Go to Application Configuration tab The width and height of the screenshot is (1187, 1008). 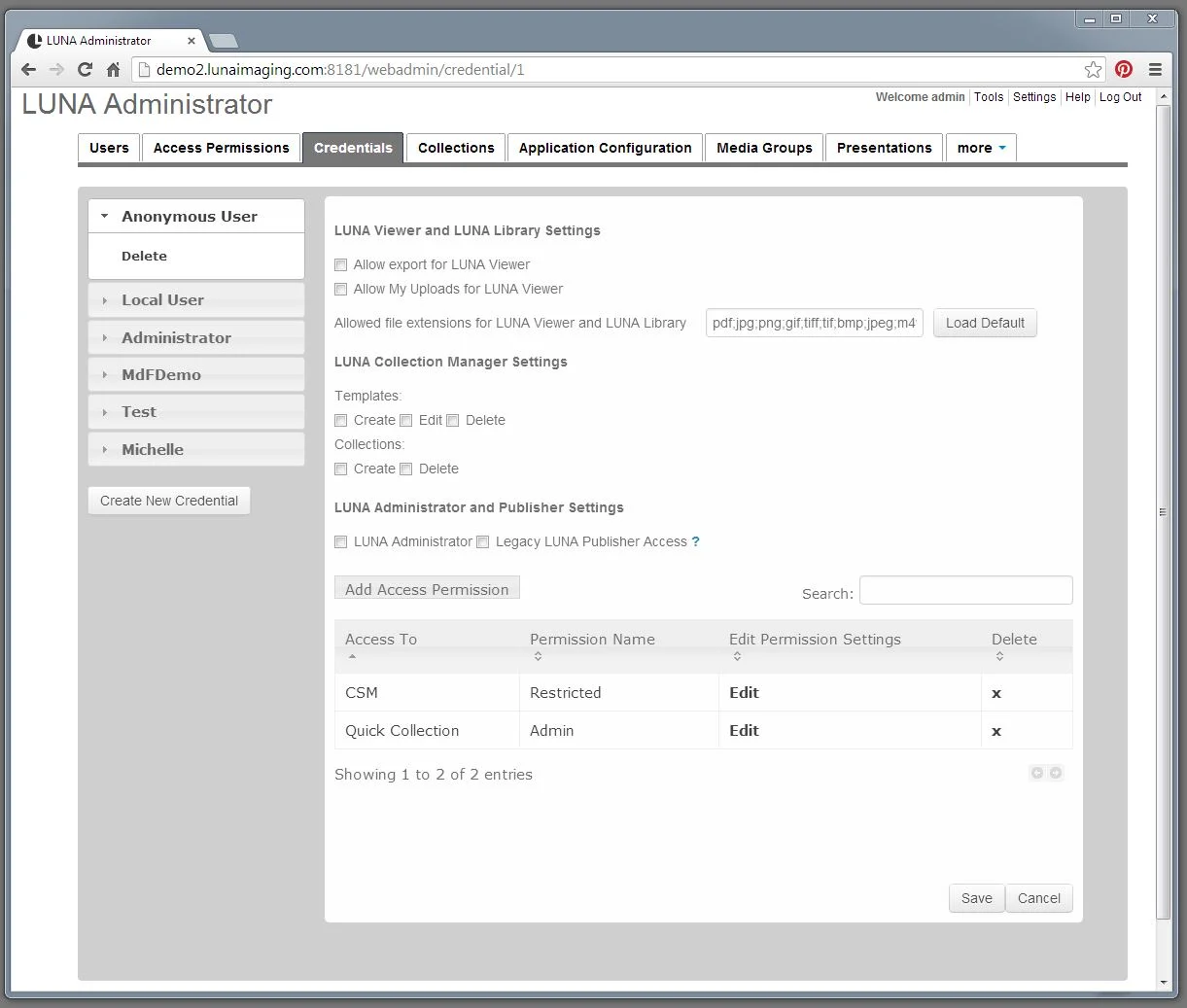tap(605, 148)
